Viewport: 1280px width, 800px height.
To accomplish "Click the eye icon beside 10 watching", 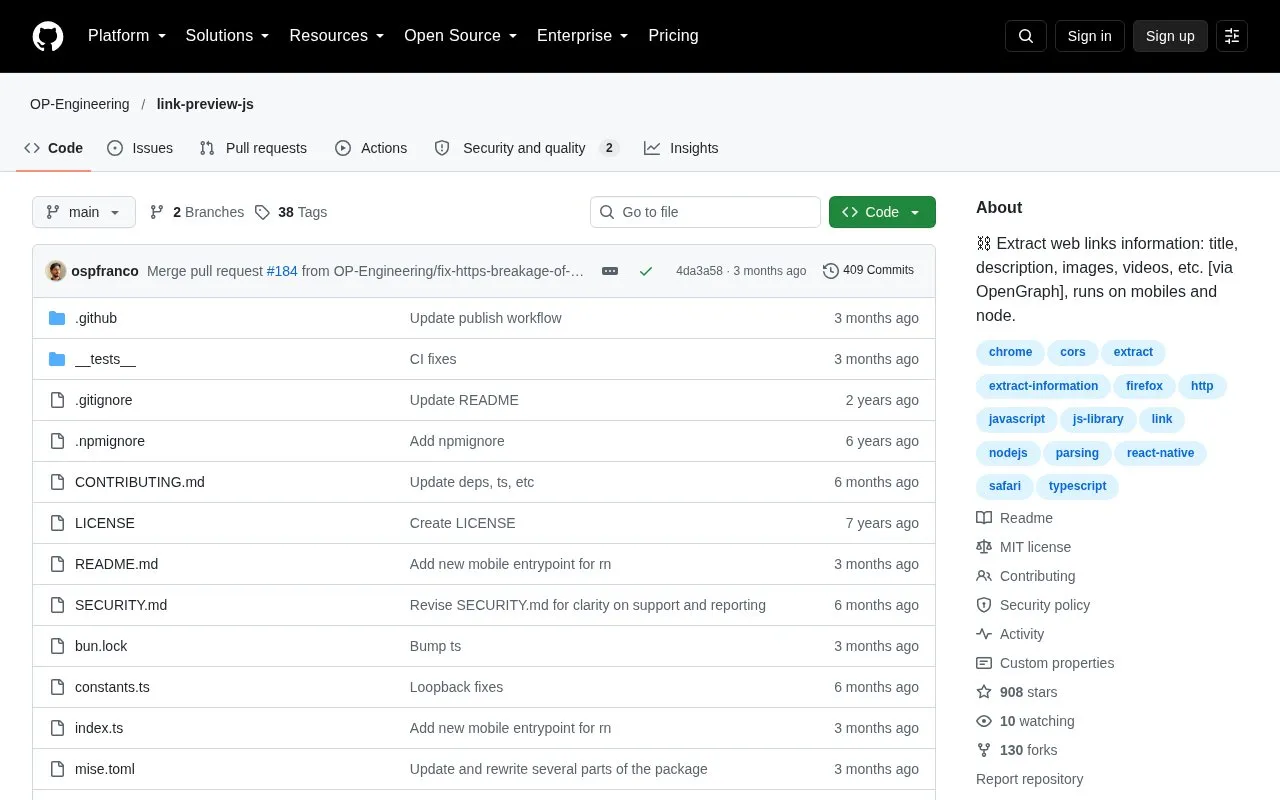I will pos(984,721).
